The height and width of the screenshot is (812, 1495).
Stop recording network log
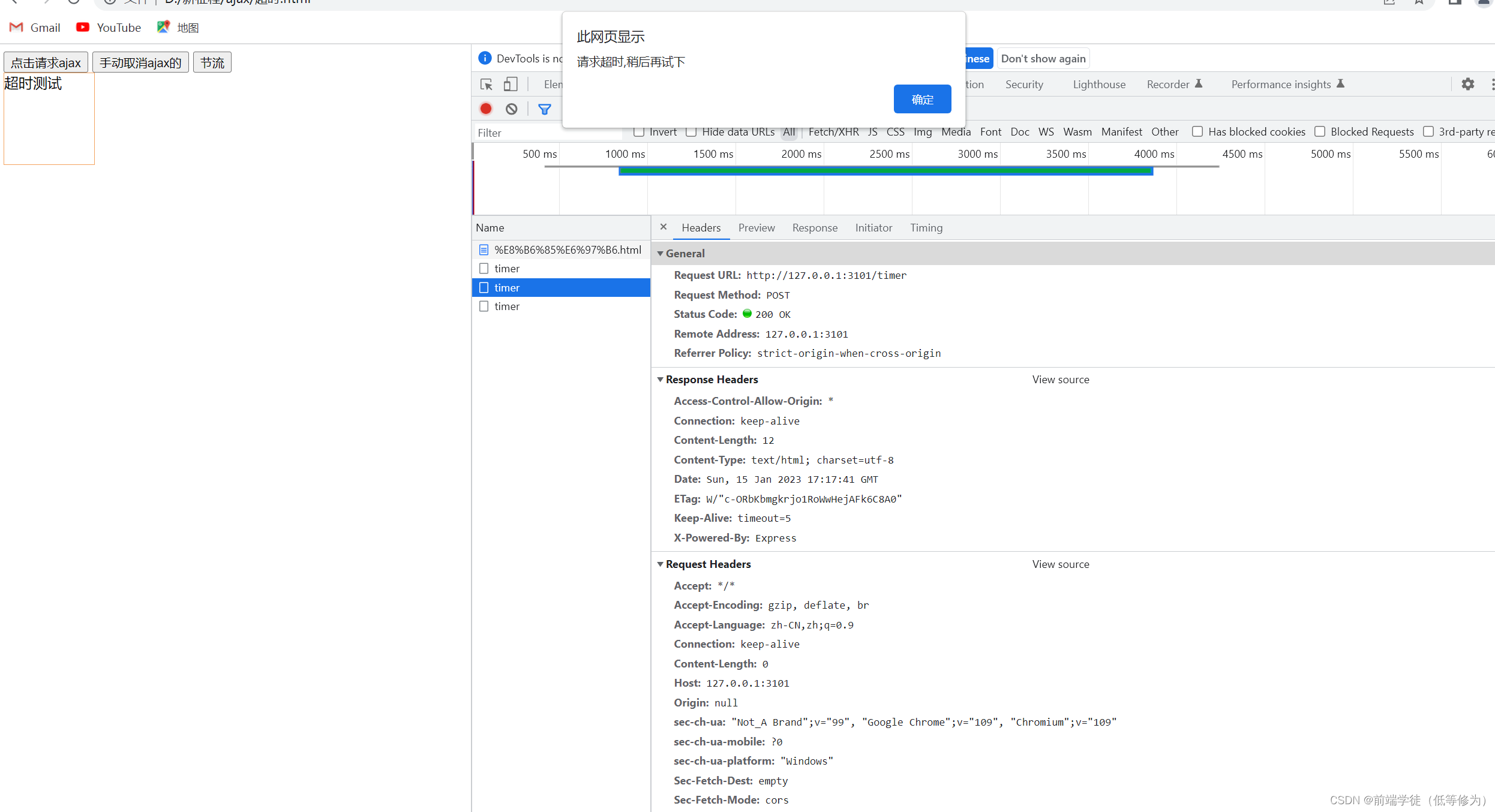(x=486, y=109)
